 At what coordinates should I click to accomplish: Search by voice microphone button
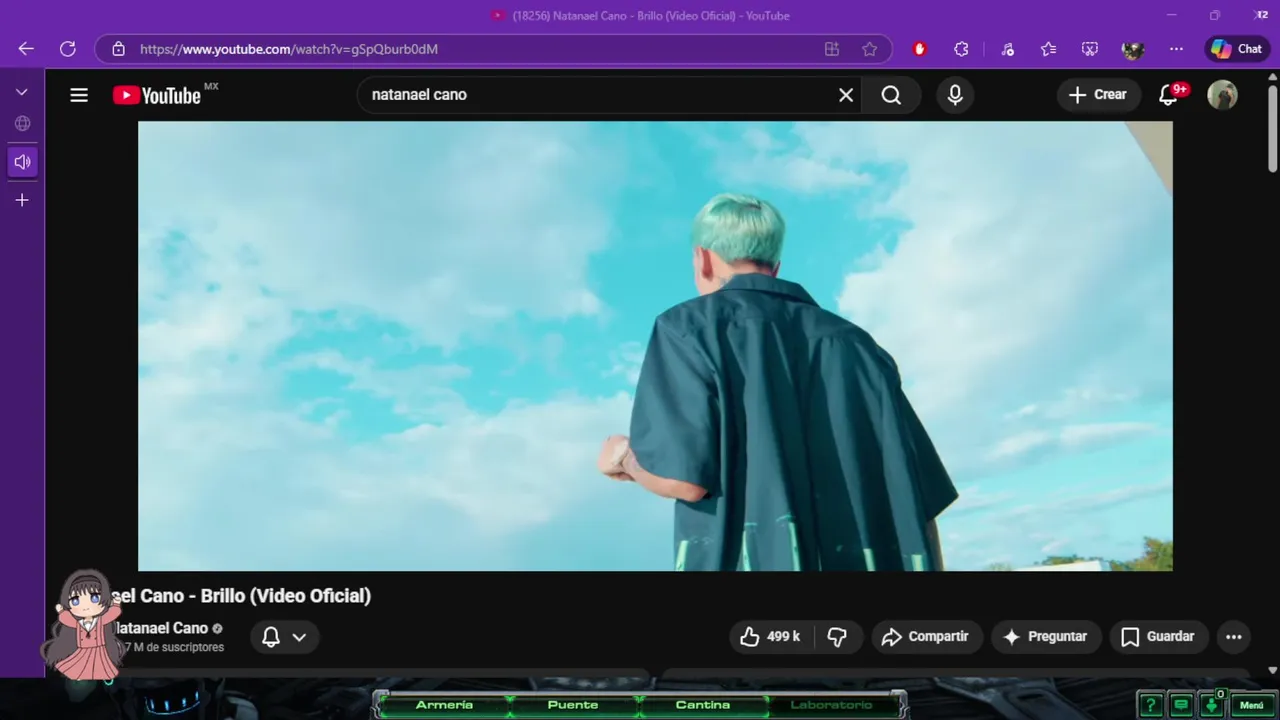point(955,95)
